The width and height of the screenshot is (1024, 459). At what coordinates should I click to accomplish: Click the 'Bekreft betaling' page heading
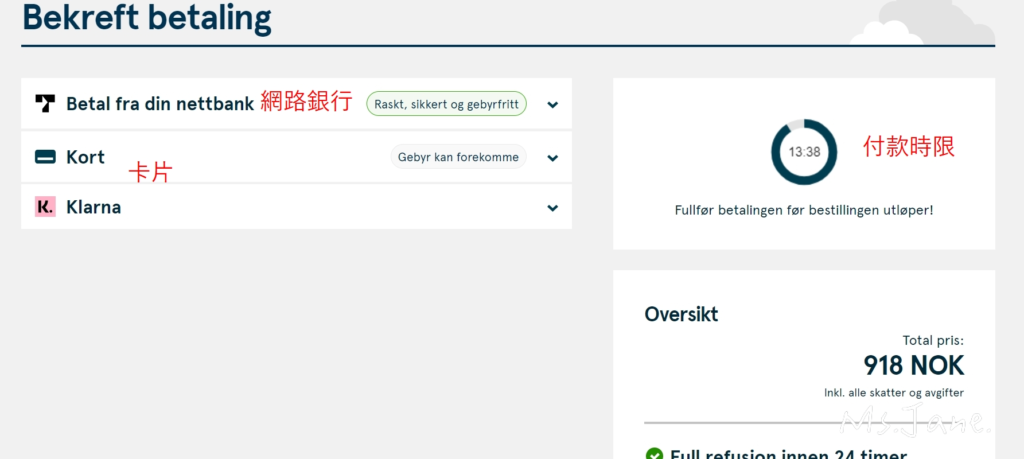pyautogui.click(x=146, y=18)
